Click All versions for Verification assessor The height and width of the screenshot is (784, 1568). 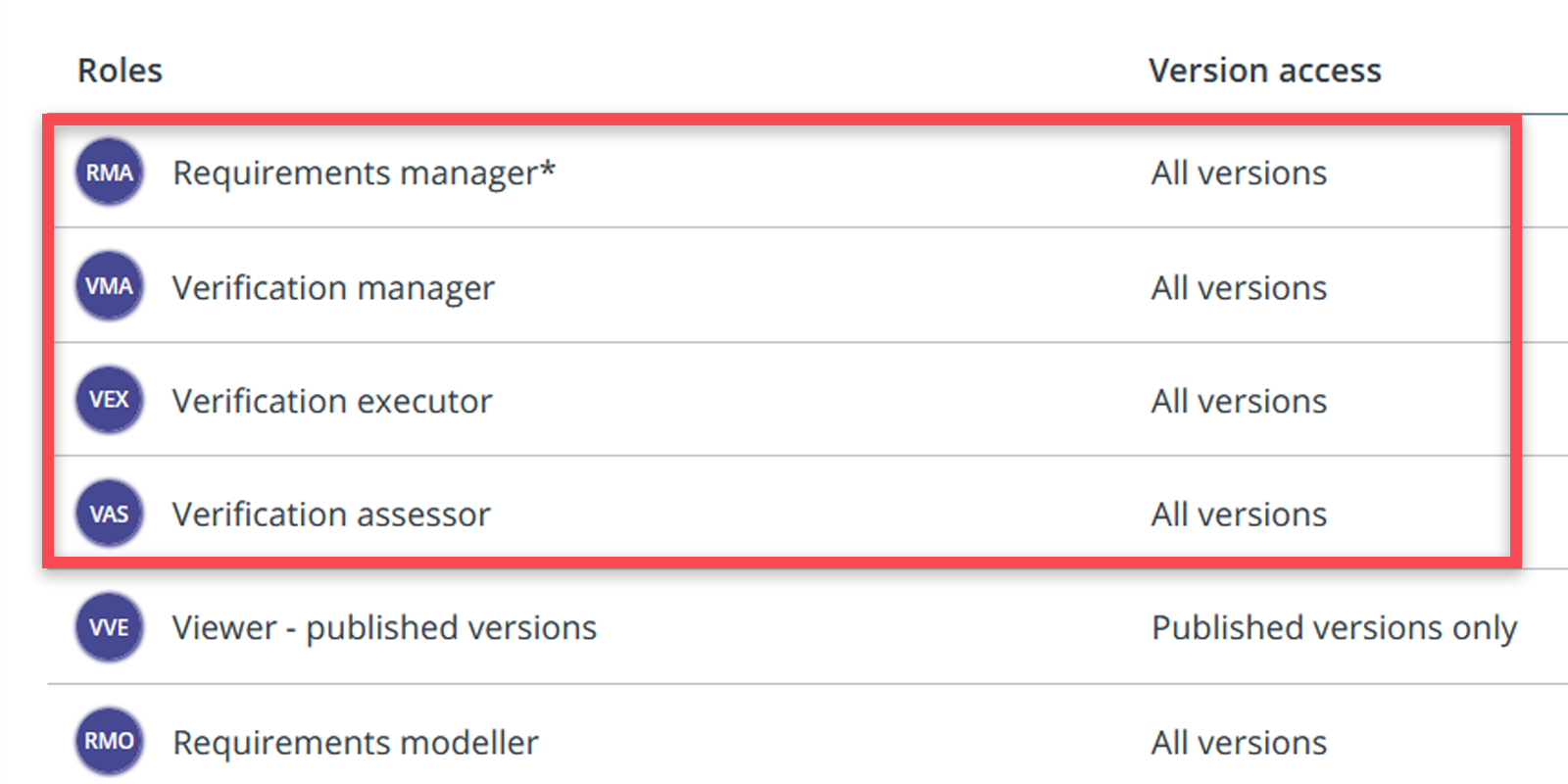[x=1239, y=514]
